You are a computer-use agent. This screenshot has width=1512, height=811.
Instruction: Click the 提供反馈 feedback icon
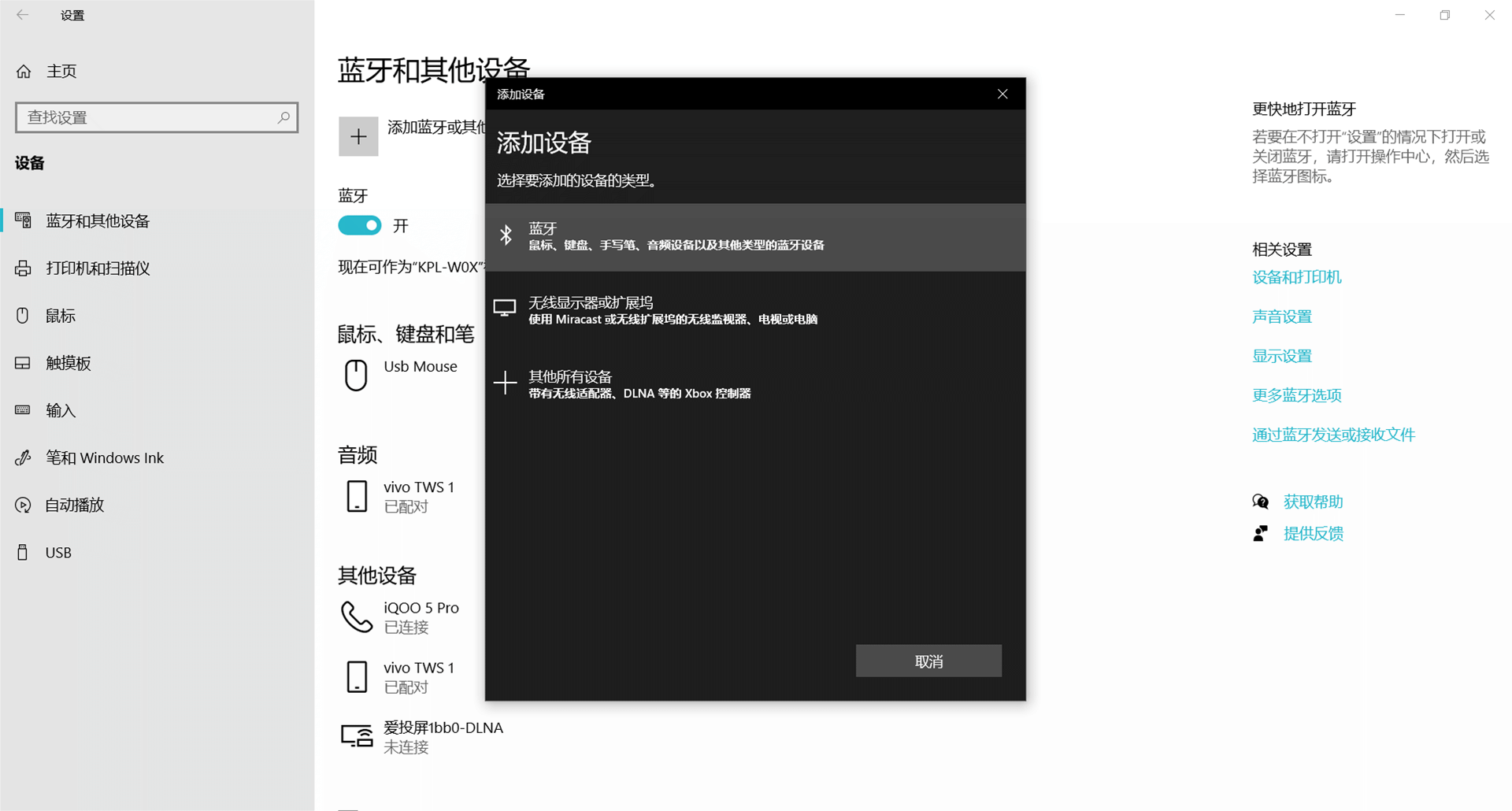pyautogui.click(x=1260, y=534)
